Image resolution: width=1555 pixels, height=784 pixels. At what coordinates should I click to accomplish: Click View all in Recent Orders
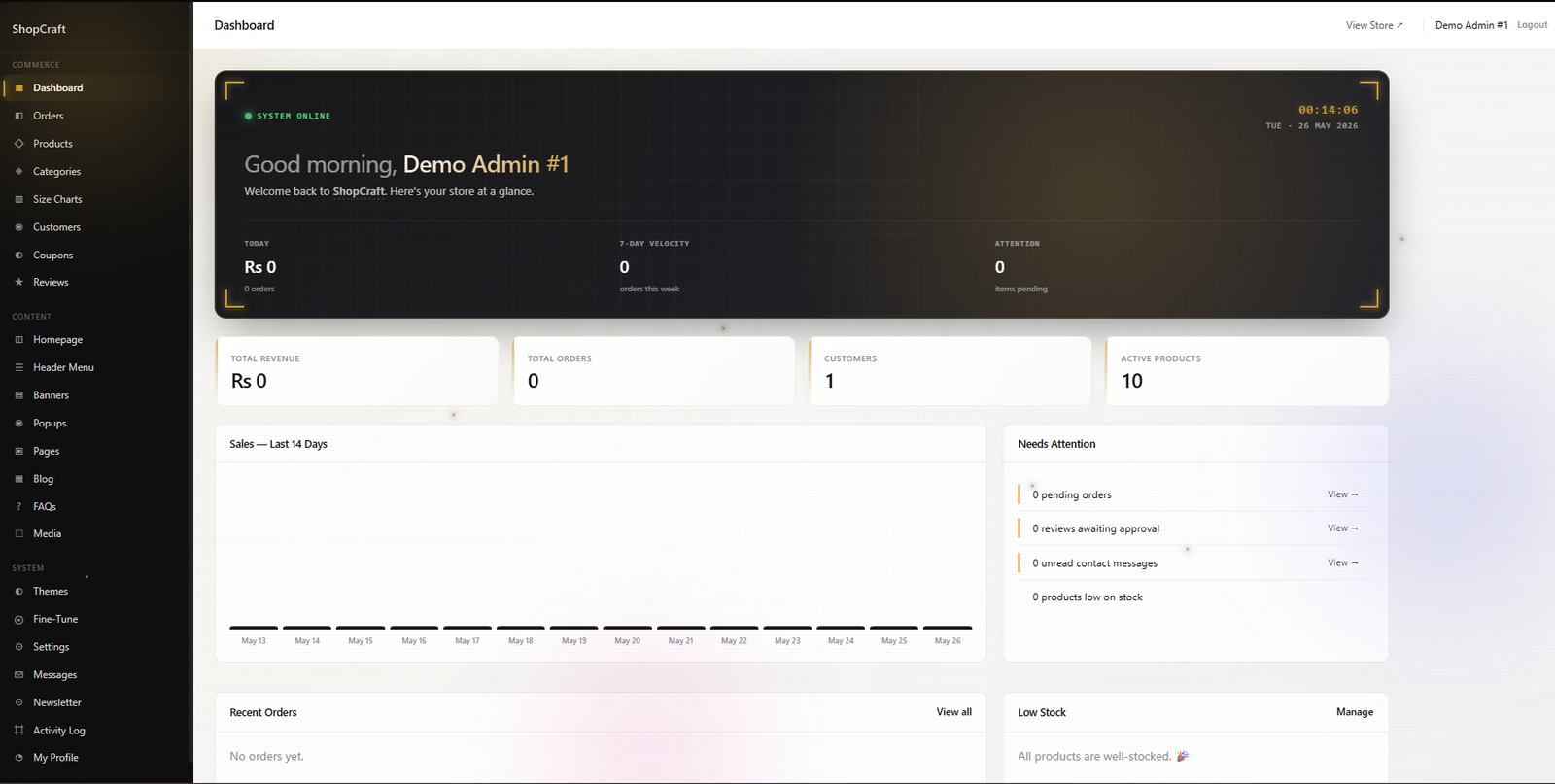pos(953,712)
